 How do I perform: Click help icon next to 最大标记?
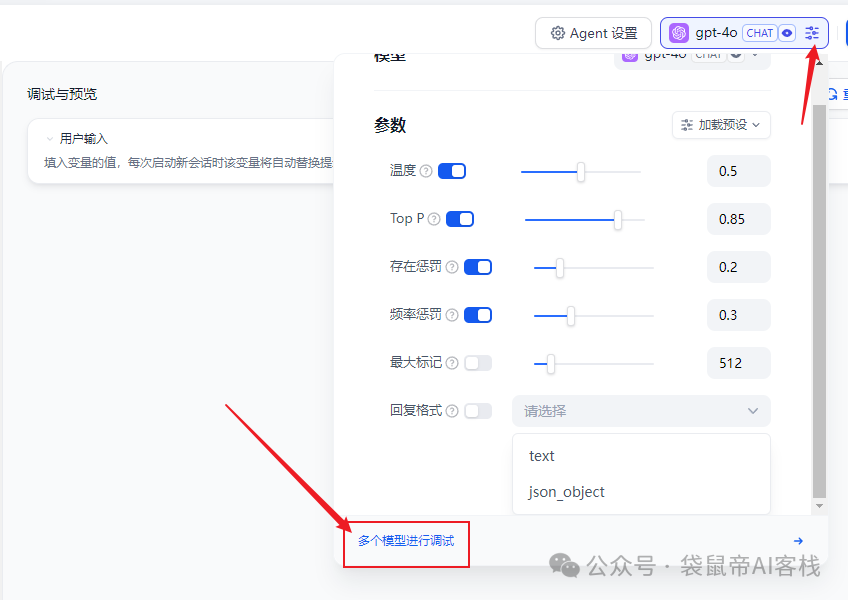(452, 363)
